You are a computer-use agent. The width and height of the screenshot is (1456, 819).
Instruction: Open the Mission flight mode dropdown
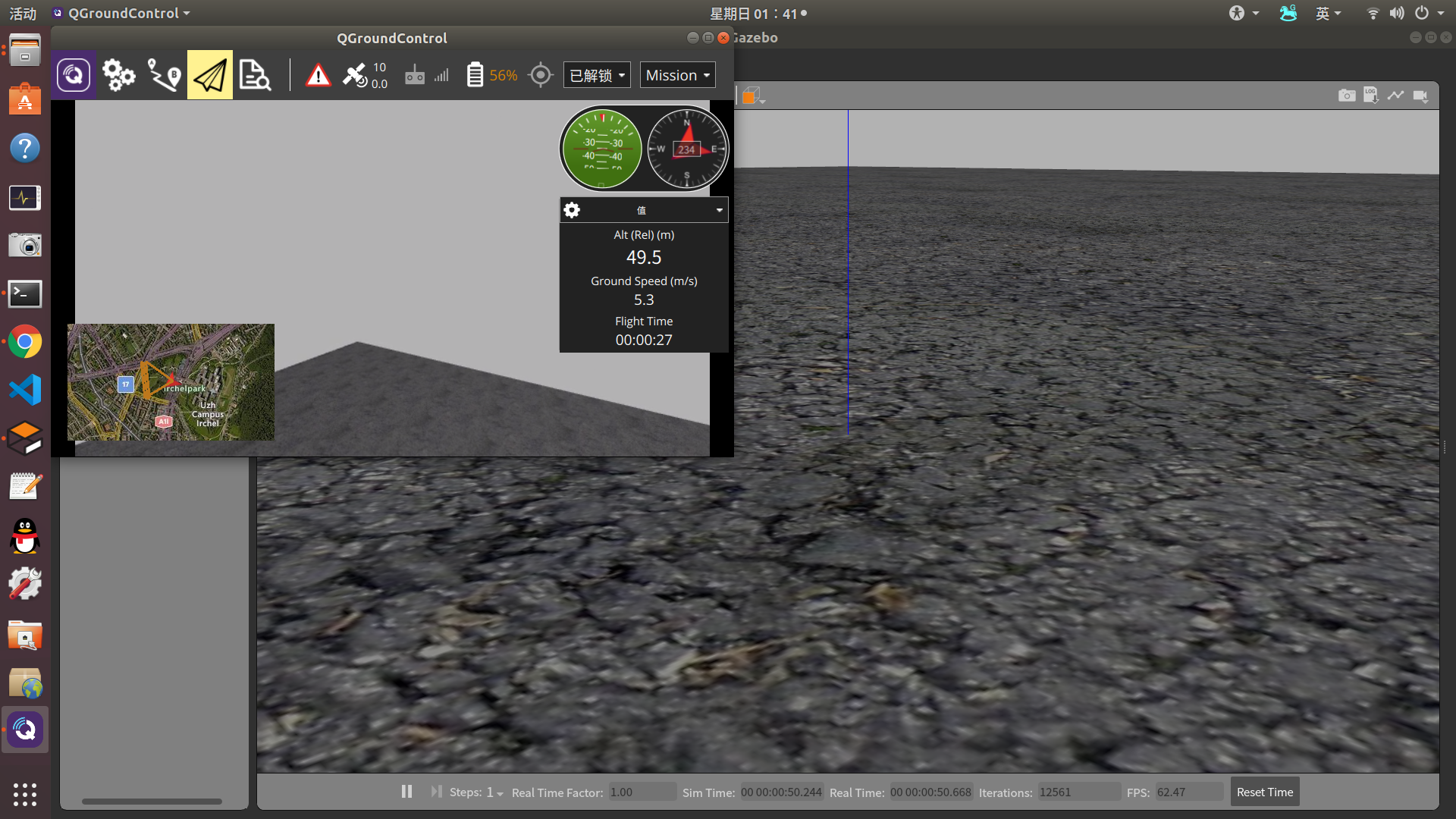pos(677,75)
